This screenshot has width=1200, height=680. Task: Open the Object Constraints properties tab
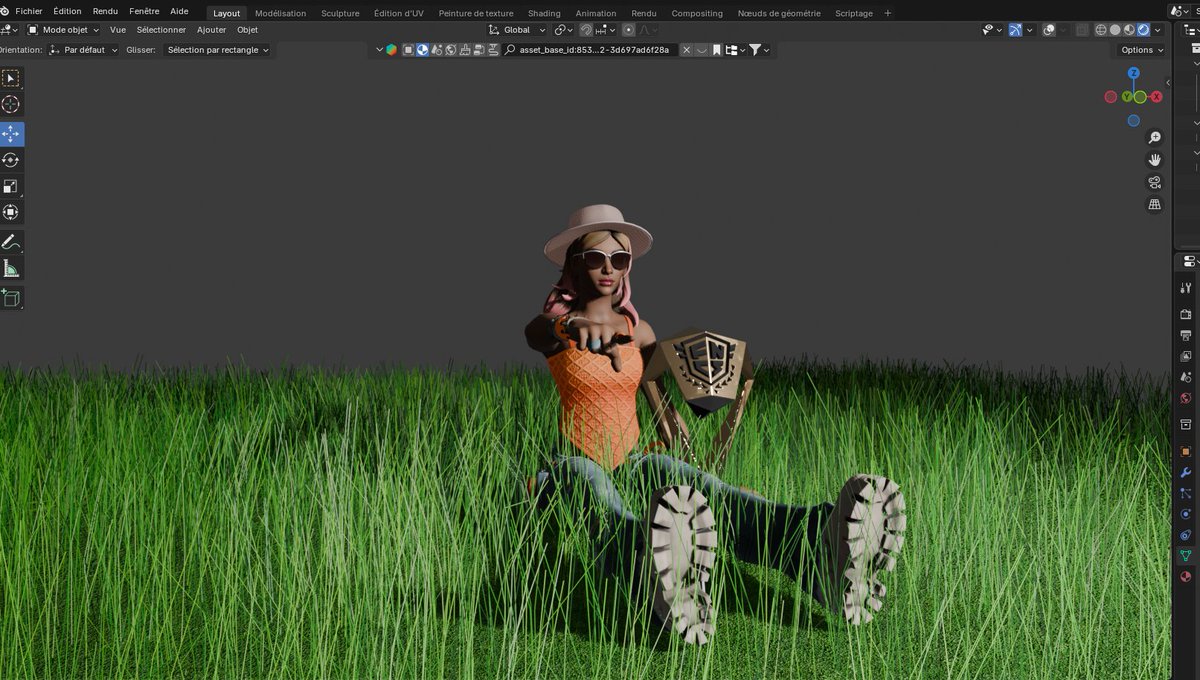tap(1186, 535)
